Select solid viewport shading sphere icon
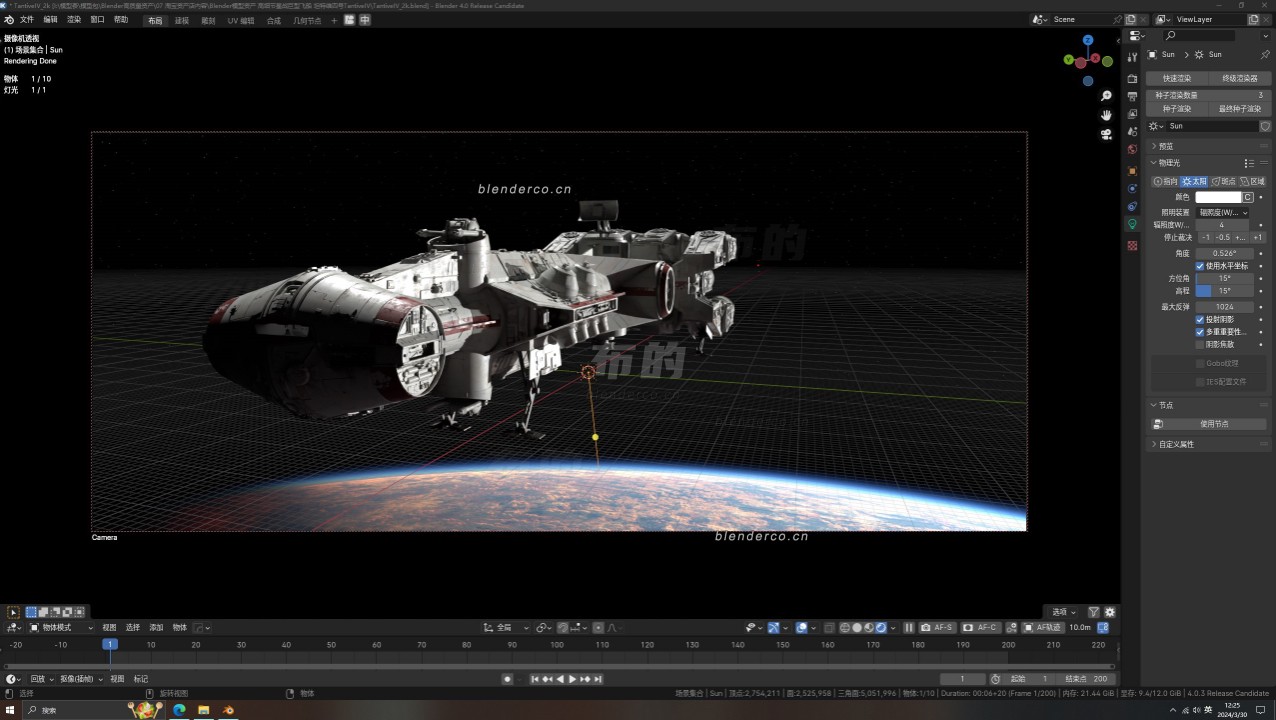 857,627
